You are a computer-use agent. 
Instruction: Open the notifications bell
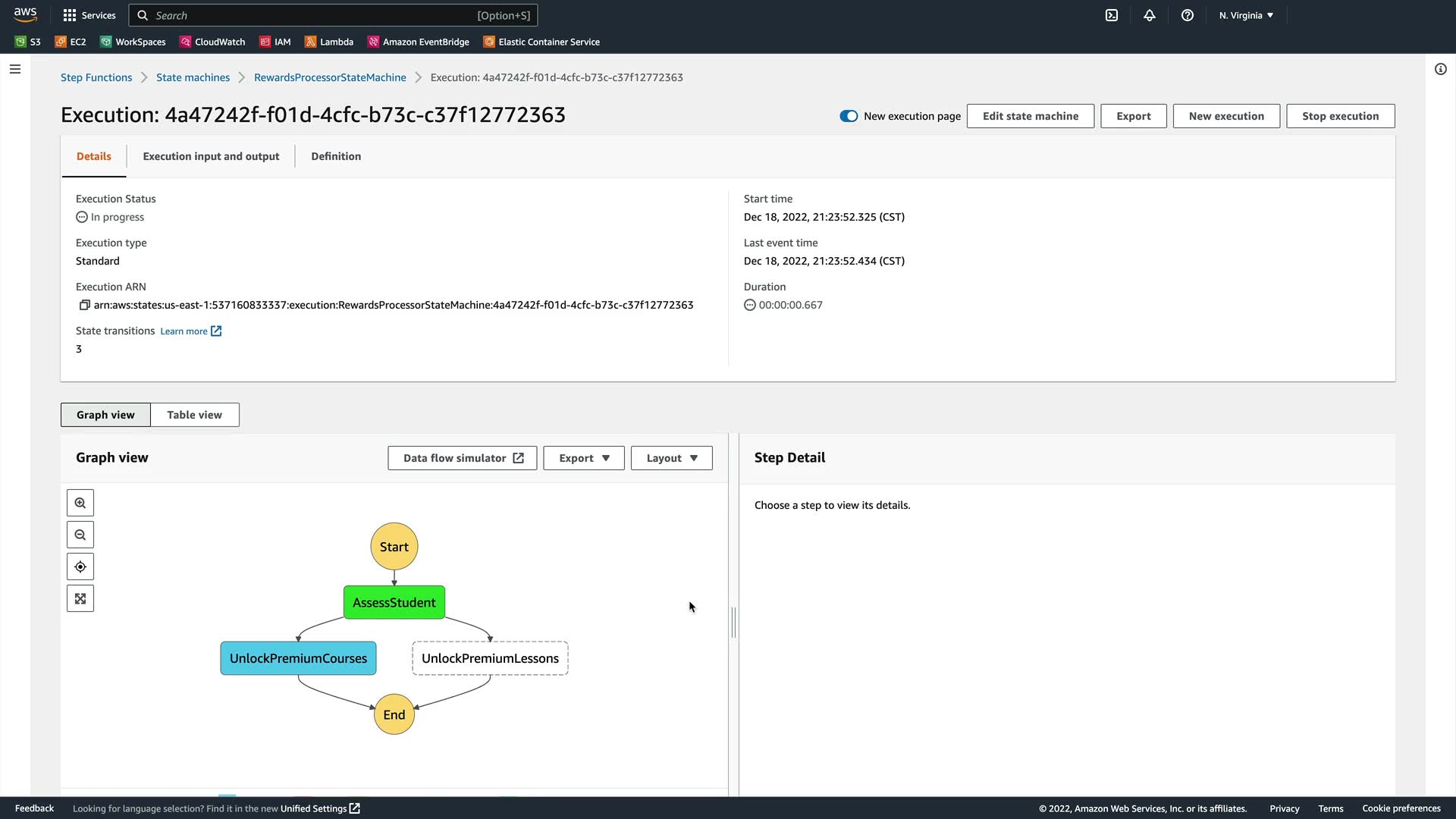(1150, 15)
